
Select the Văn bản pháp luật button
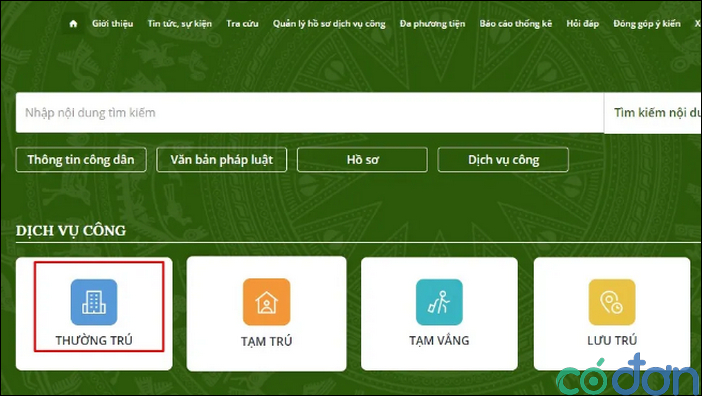(222, 160)
